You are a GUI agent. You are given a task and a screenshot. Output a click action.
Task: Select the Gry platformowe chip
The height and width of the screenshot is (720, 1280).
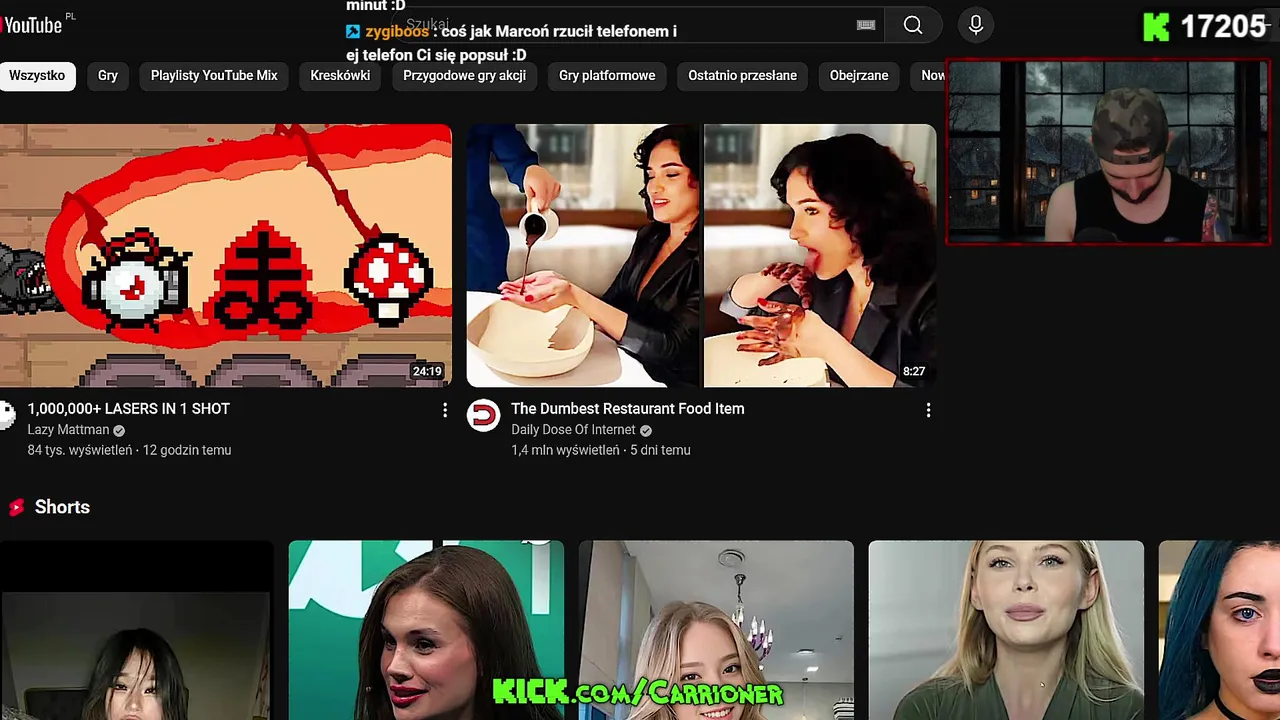[607, 76]
